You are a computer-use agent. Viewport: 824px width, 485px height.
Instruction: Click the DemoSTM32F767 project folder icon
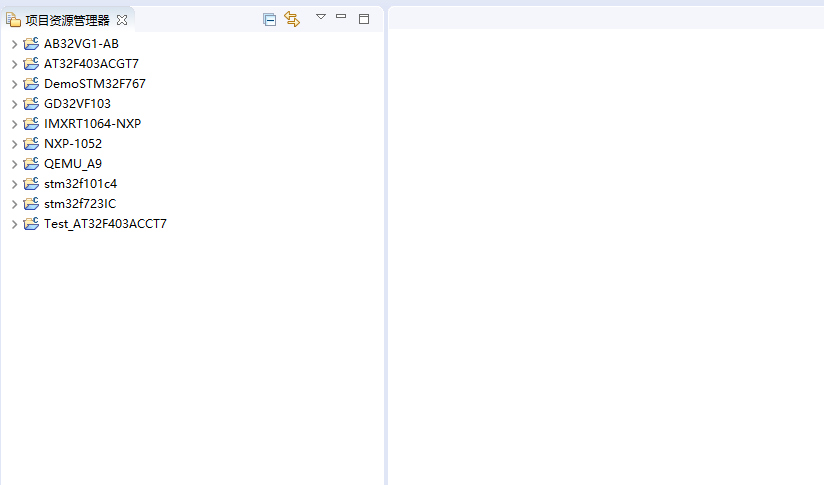click(x=32, y=84)
